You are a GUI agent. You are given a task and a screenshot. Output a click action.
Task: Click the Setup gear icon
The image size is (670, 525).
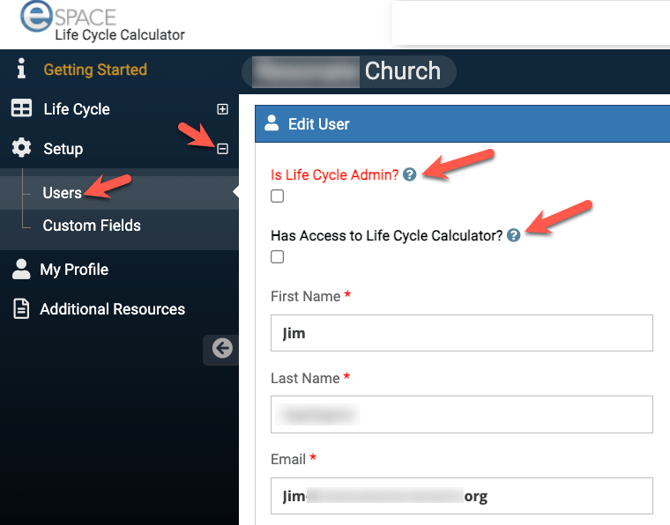21,149
